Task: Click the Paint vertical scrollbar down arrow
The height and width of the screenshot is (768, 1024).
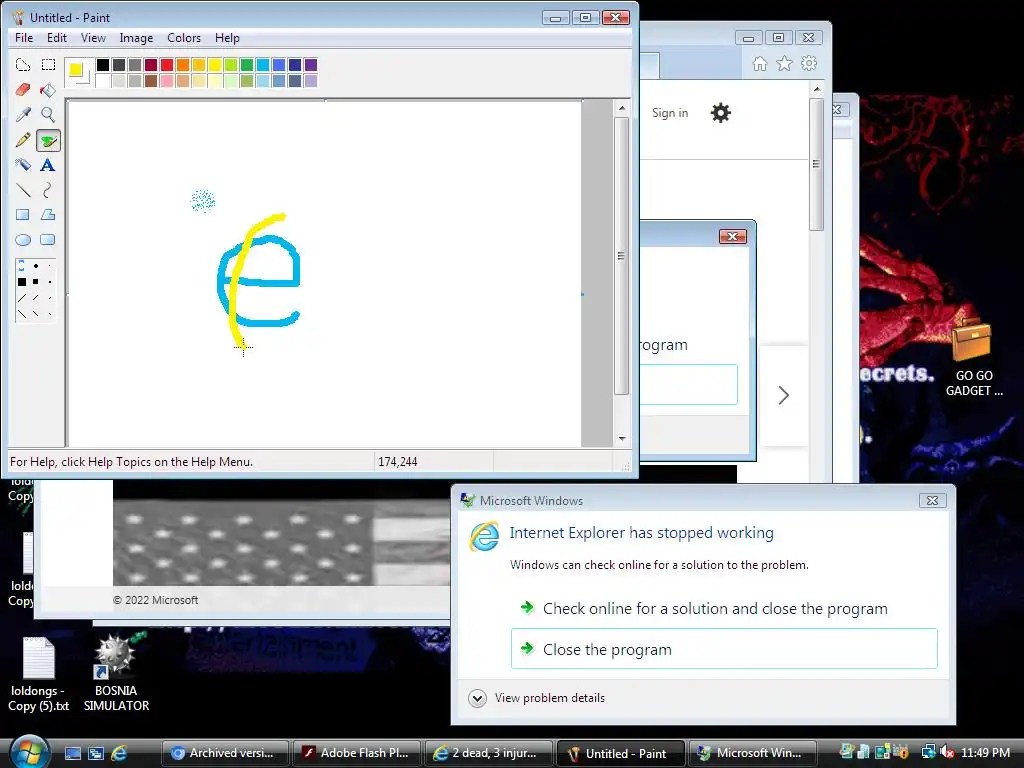Action: 622,439
